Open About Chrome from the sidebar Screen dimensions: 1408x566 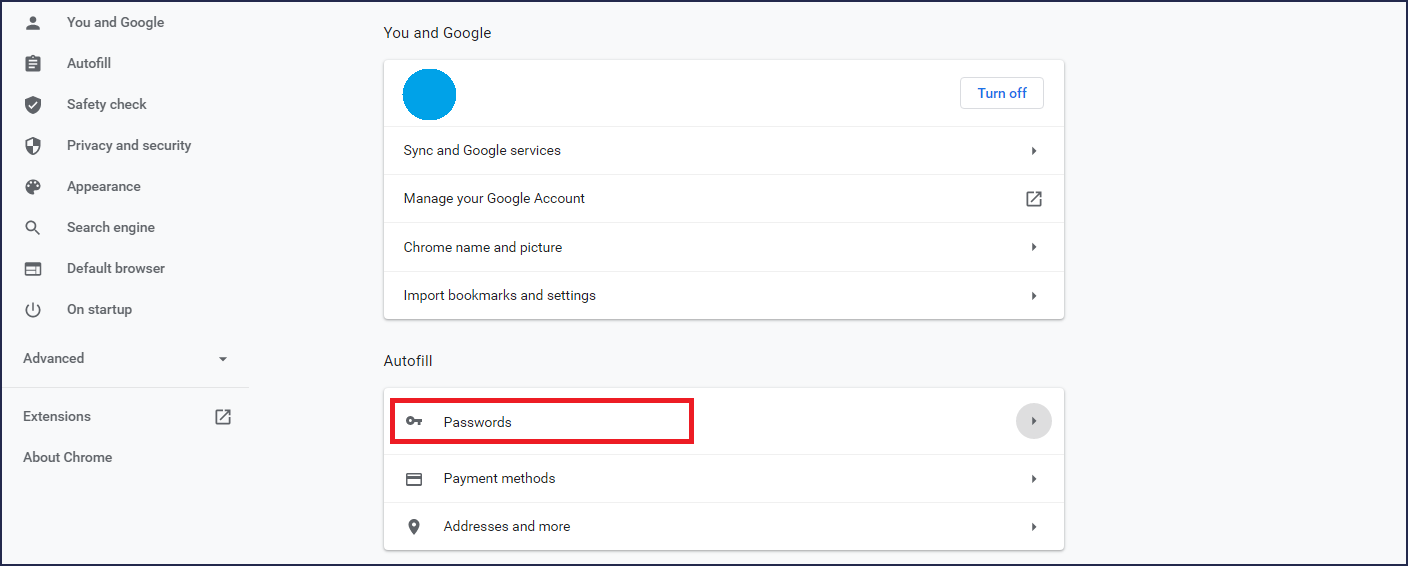click(68, 457)
